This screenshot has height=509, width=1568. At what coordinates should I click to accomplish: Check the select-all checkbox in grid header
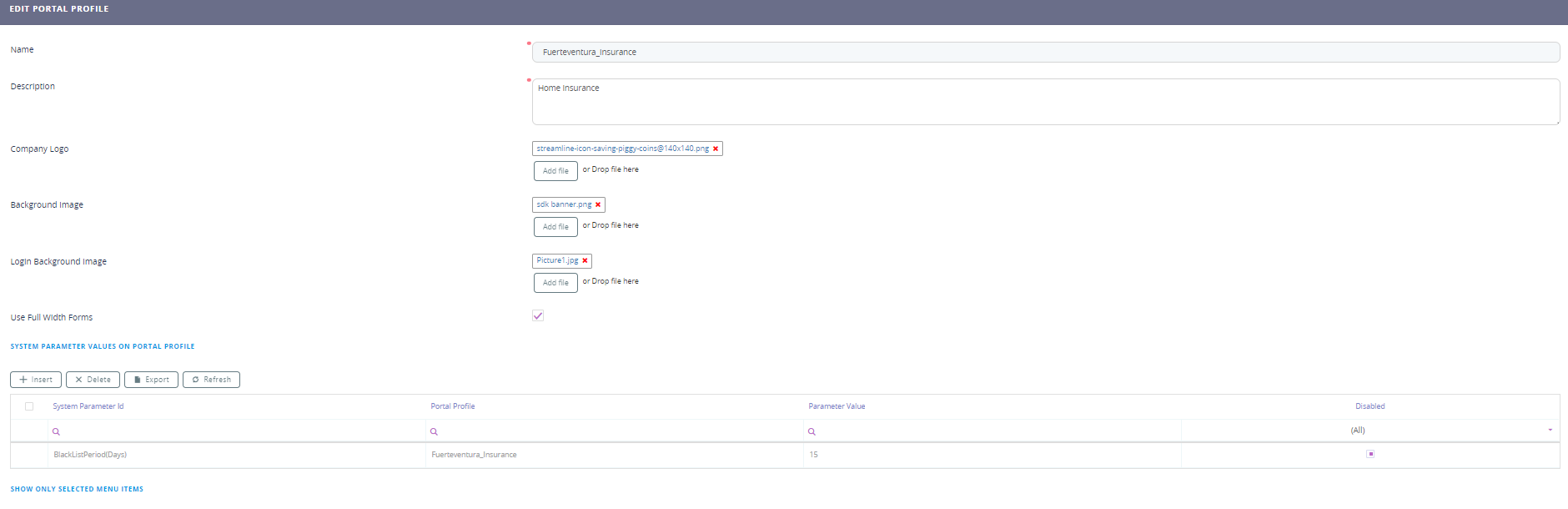click(29, 406)
